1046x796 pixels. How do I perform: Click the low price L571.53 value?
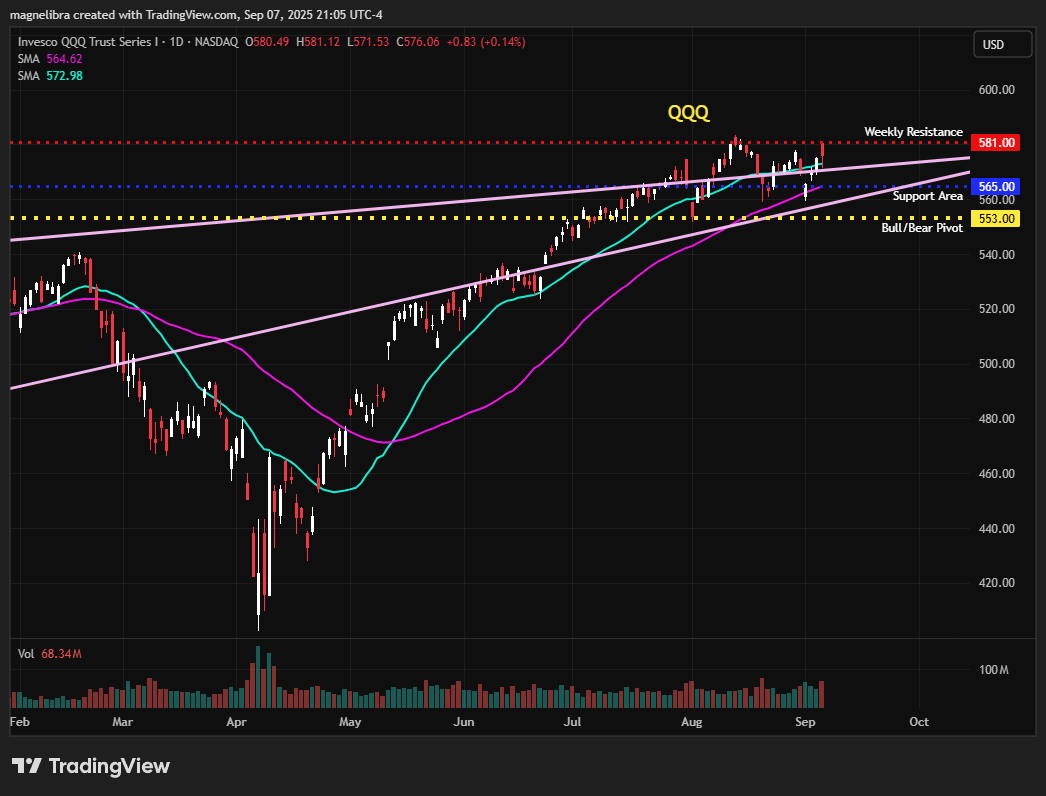pos(368,42)
